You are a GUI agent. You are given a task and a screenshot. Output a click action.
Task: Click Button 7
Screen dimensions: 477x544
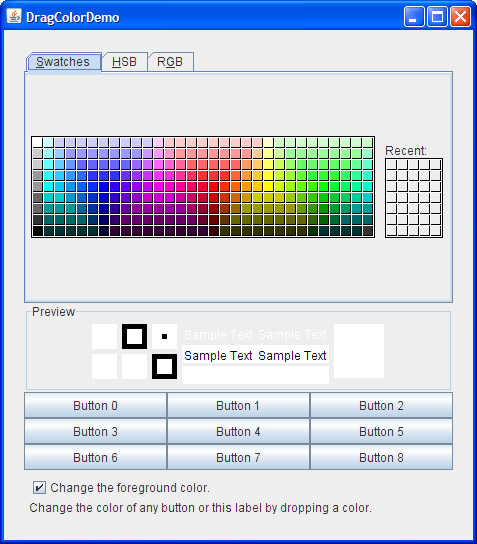[x=238, y=457]
